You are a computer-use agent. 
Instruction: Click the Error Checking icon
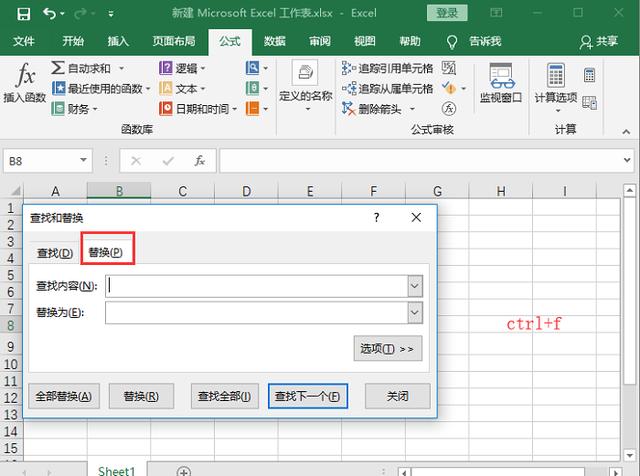(x=449, y=88)
